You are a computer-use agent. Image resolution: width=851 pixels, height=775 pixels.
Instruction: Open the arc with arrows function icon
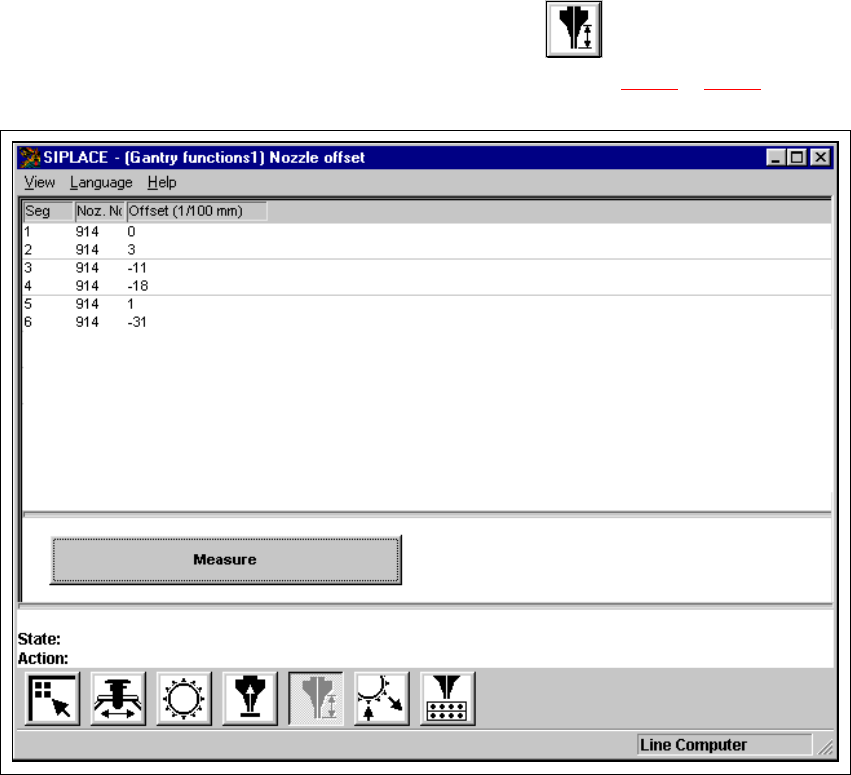[x=382, y=698]
